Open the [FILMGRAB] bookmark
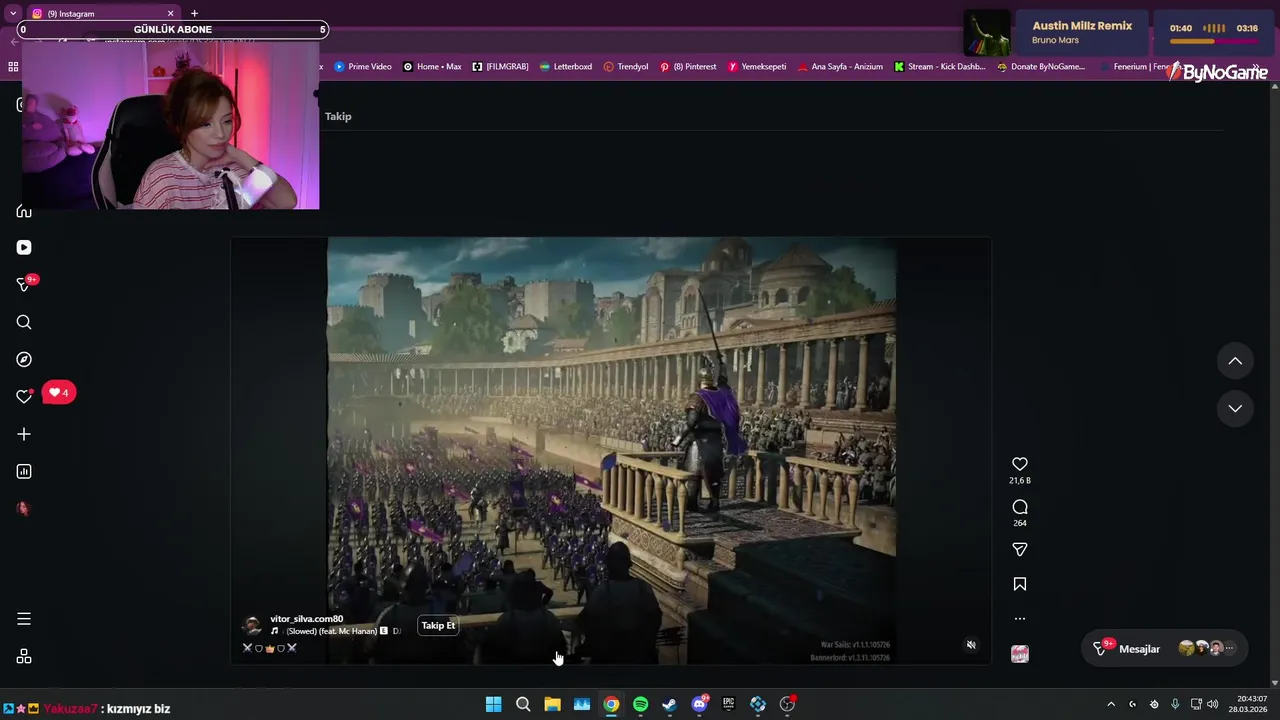1280x720 pixels. point(500,67)
